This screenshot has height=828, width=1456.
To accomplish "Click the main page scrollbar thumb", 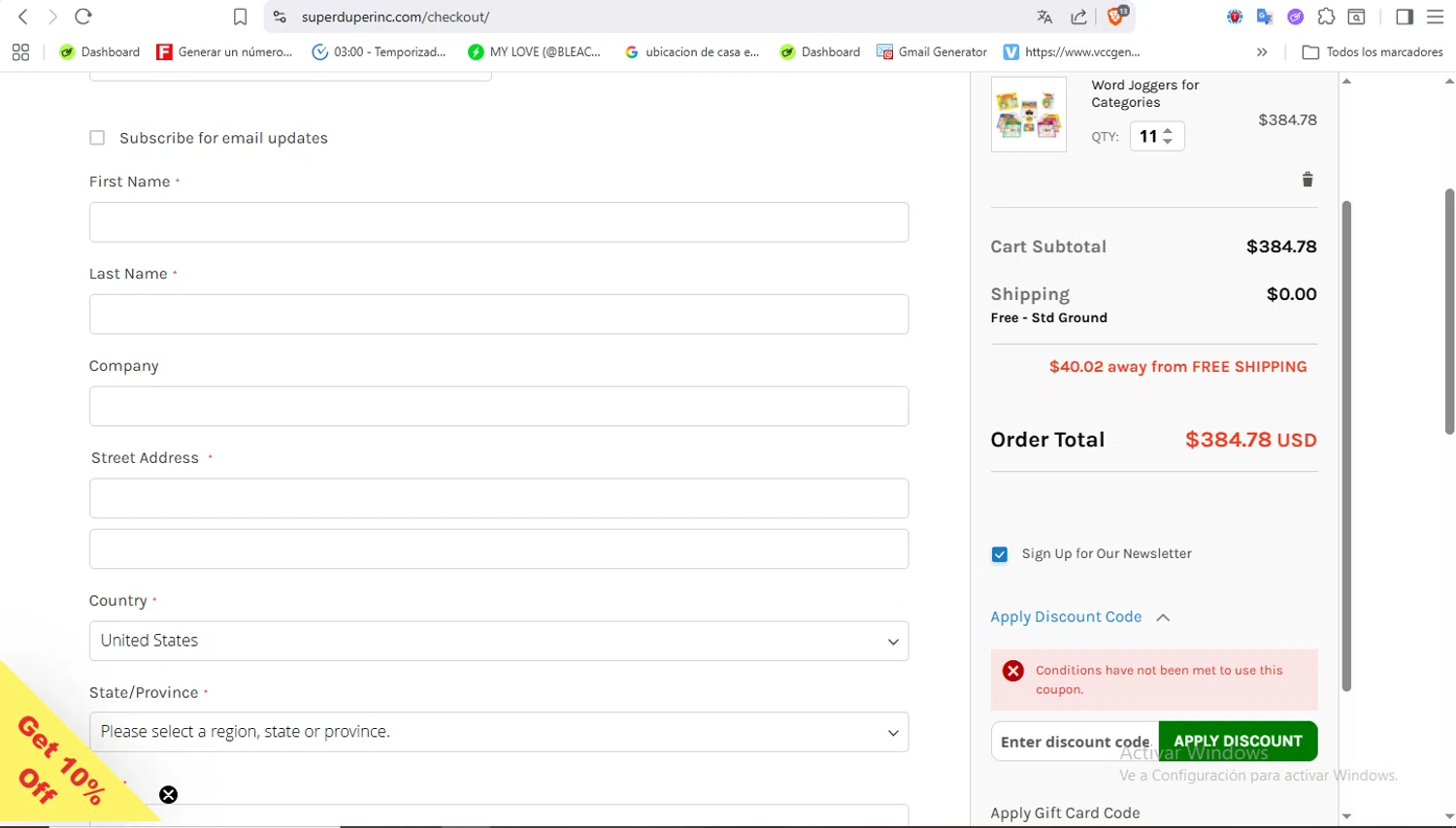I will [1448, 311].
